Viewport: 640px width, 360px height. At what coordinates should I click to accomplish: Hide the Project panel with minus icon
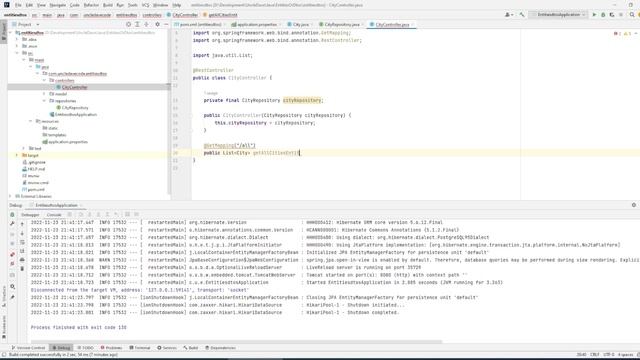[x=166, y=24]
